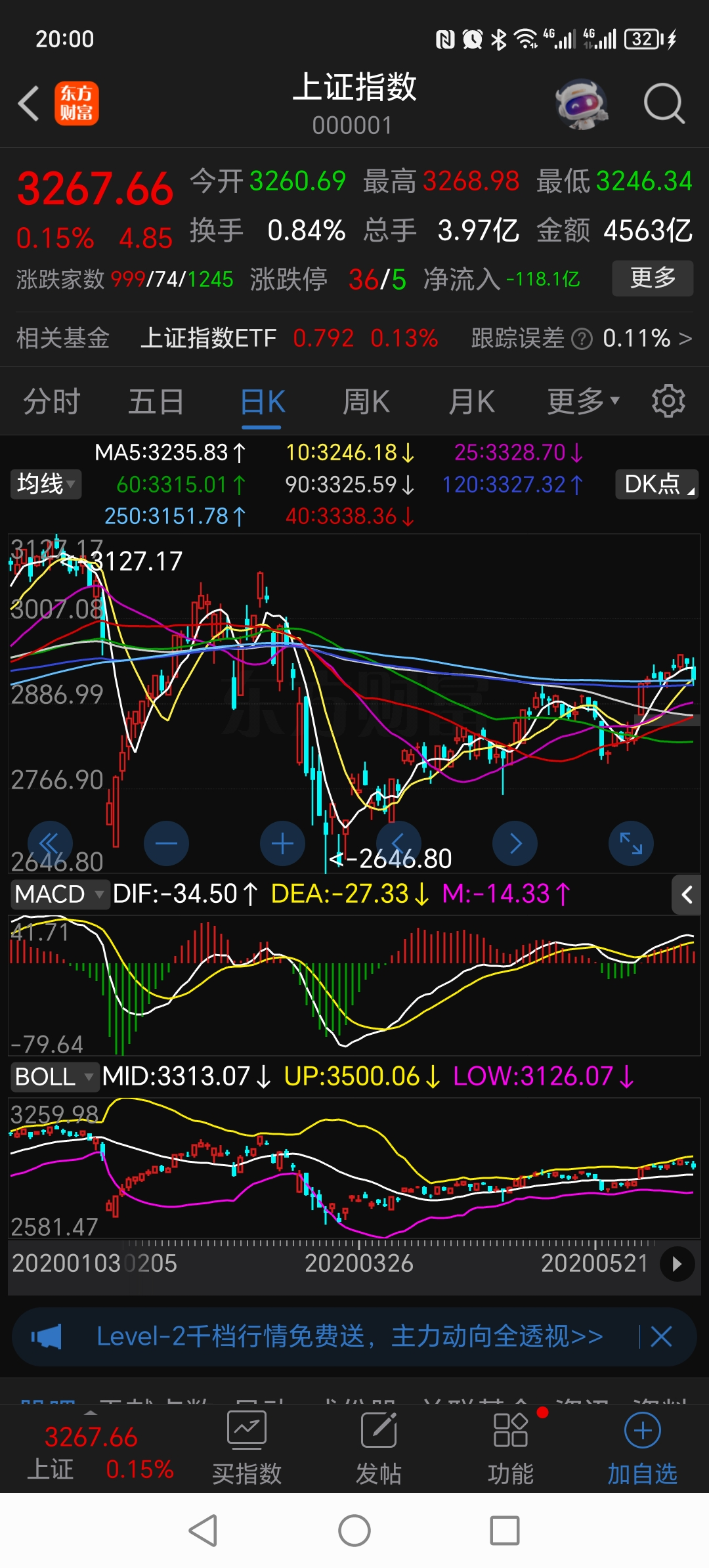Jump to earliest data with double-left arrow

point(50,843)
